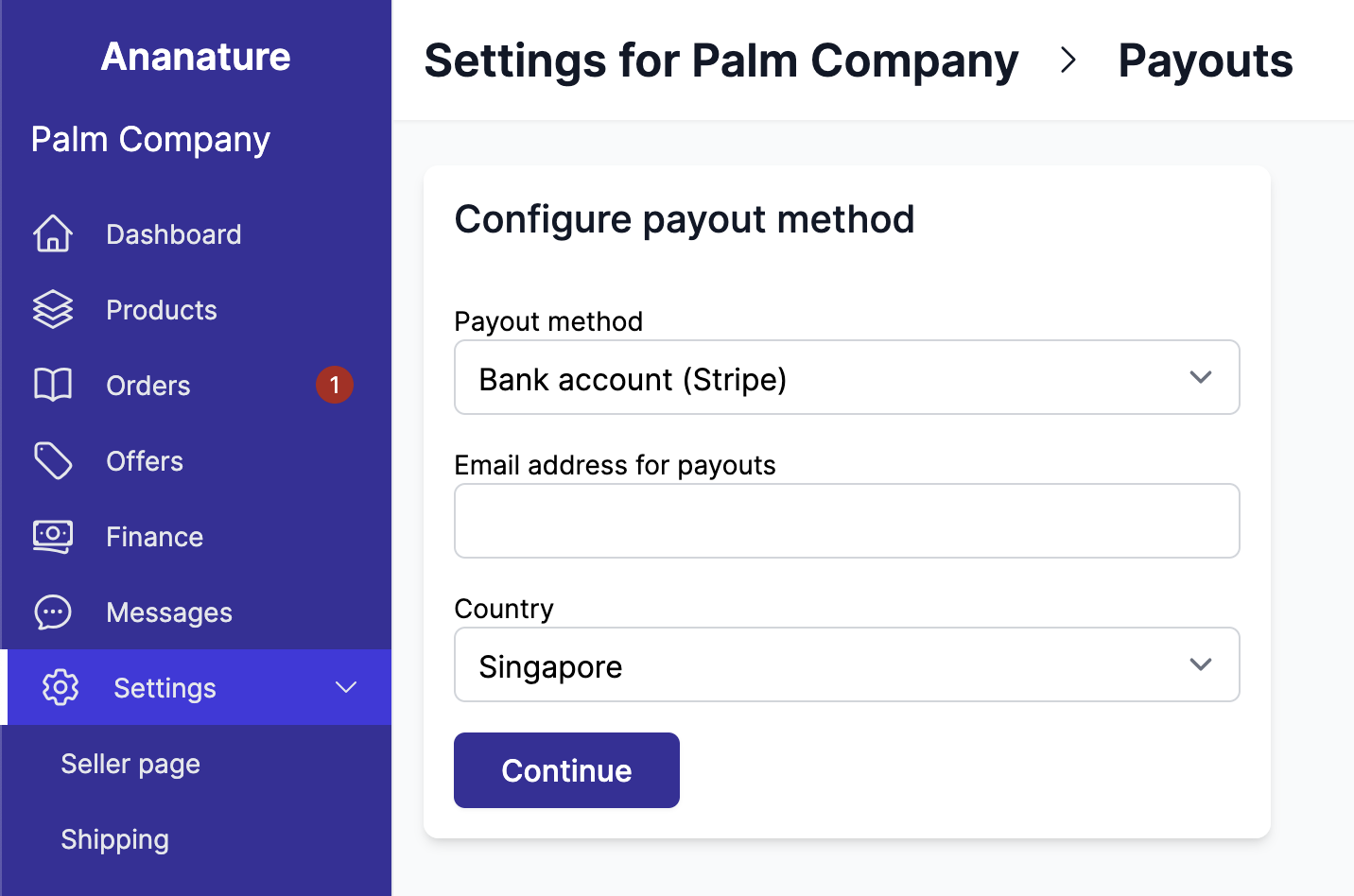Open the Country dropdown
1354x896 pixels.
pos(846,664)
